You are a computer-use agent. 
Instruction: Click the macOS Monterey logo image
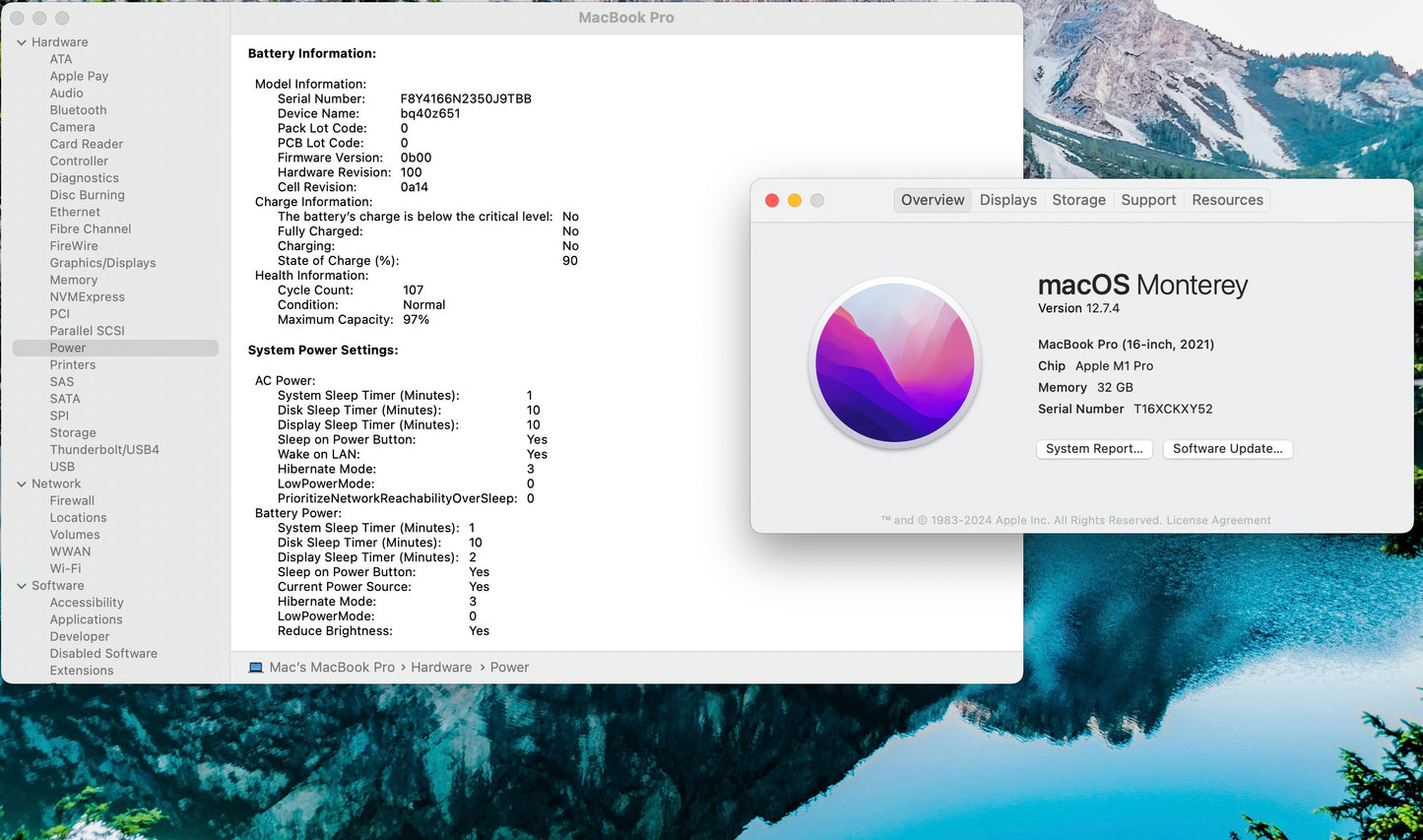894,362
